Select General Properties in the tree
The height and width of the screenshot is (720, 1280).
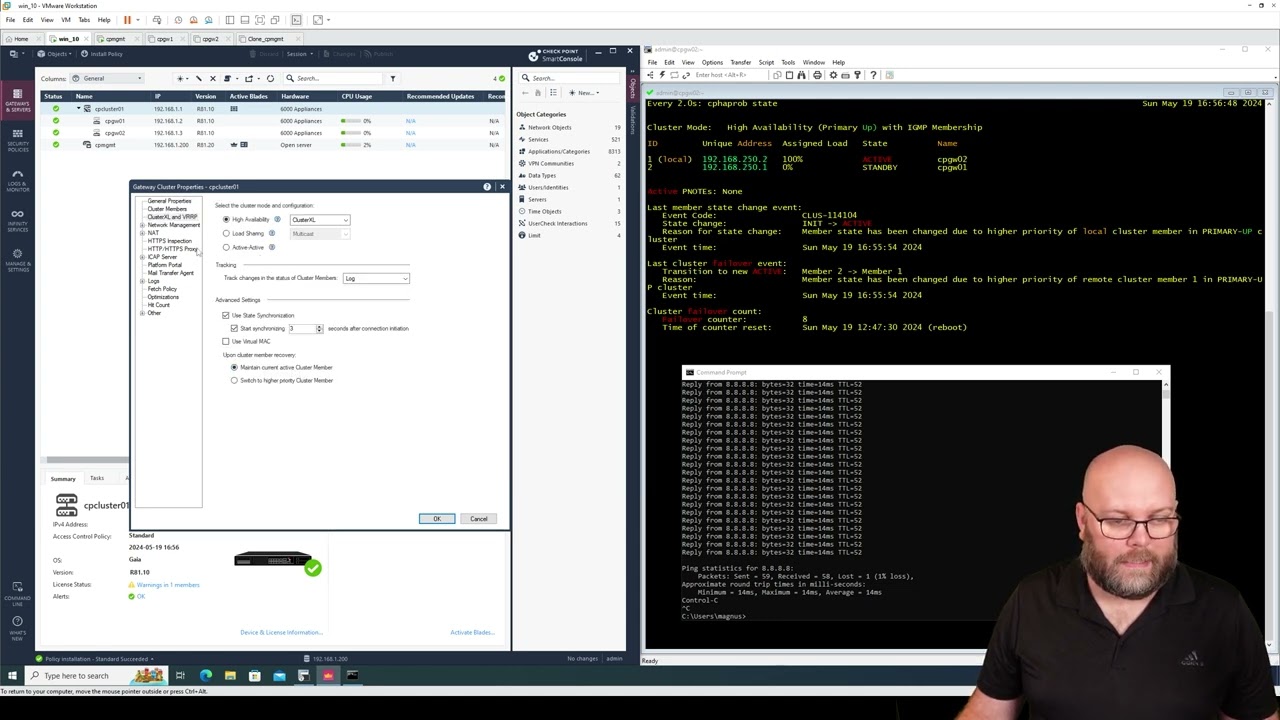point(169,201)
